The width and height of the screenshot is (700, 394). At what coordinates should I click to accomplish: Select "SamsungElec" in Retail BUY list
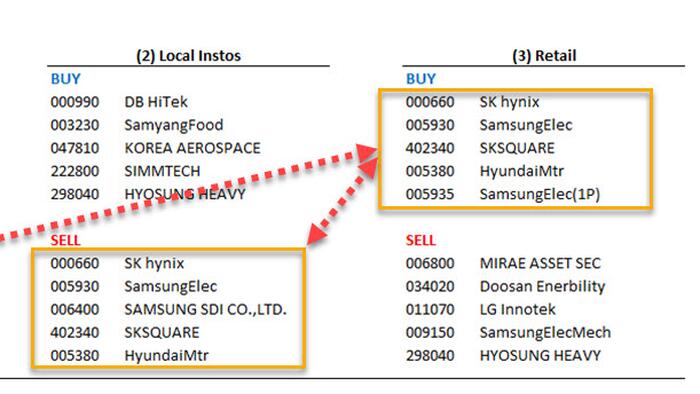point(526,125)
